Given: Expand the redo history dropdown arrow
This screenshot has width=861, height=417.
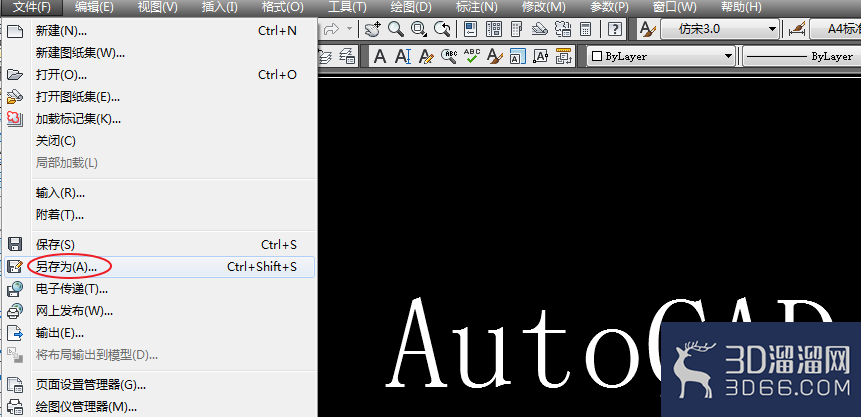Looking at the screenshot, I should pos(350,29).
